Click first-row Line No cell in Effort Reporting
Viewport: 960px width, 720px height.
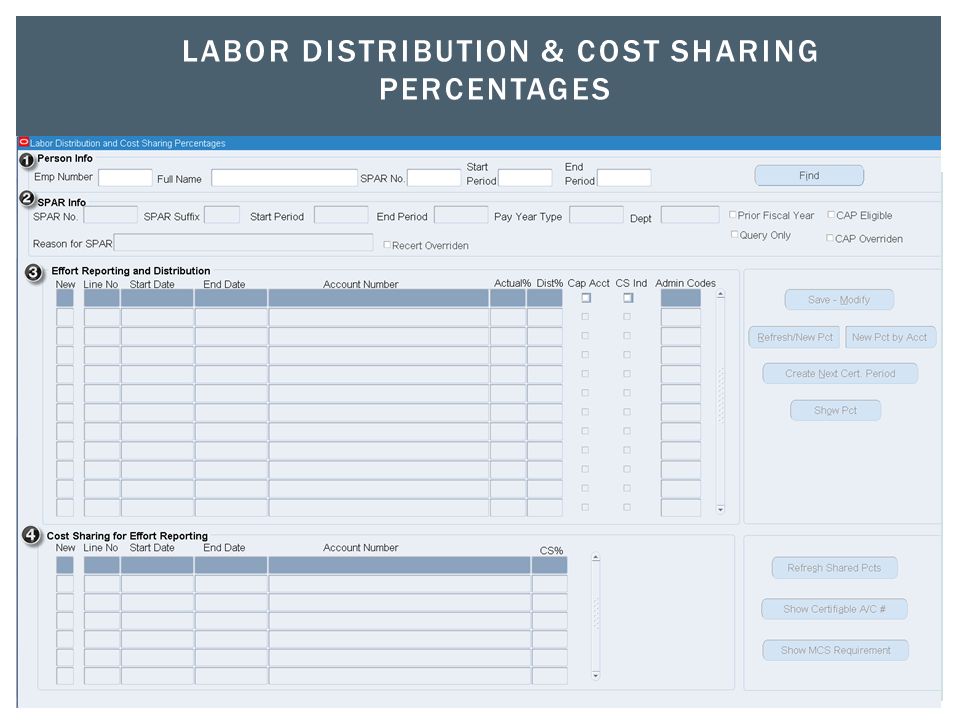click(102, 298)
